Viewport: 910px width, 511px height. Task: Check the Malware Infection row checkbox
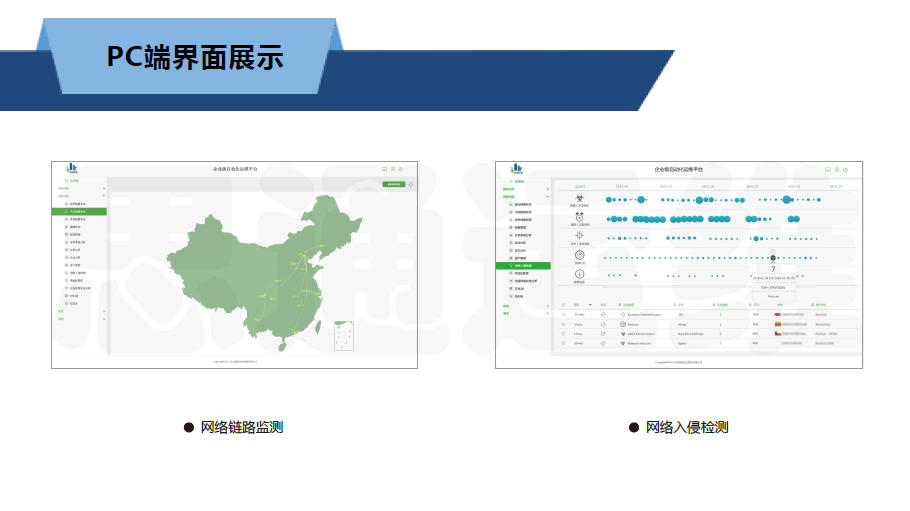tap(563, 343)
